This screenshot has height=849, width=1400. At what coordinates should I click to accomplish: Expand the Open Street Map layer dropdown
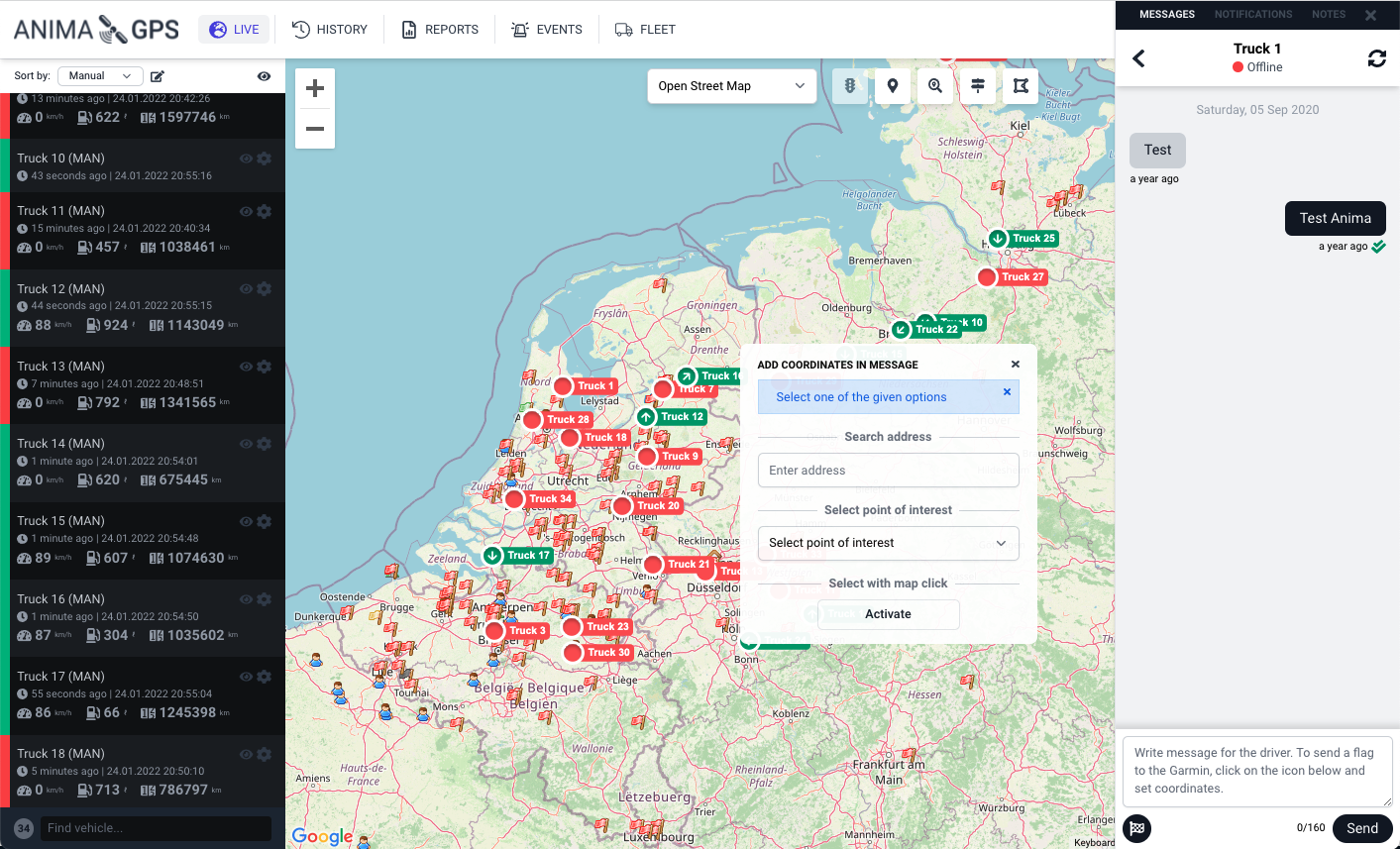tap(731, 86)
